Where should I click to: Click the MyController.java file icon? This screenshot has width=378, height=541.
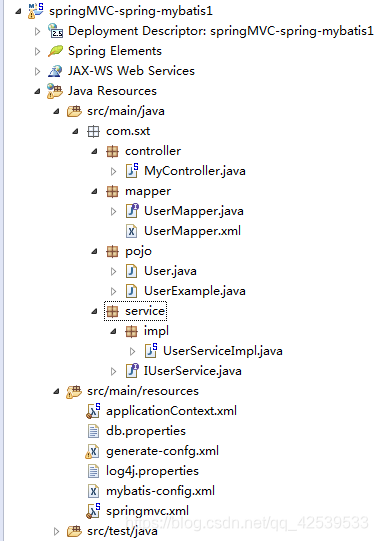(132, 171)
